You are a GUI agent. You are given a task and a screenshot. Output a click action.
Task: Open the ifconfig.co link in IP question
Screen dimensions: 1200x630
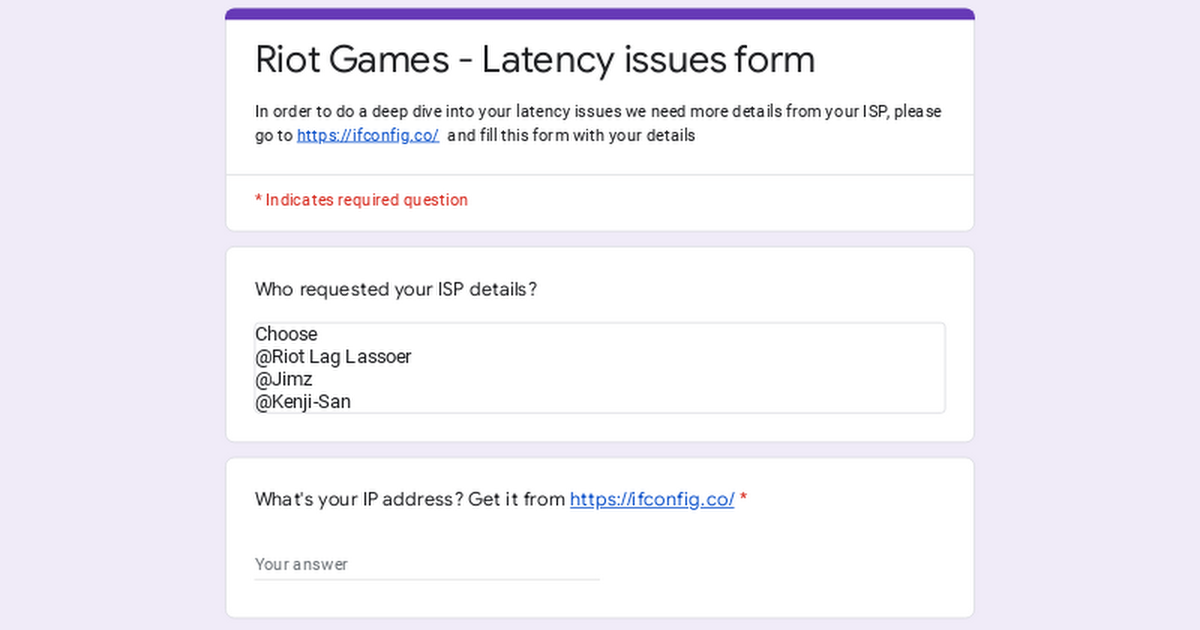[x=652, y=499]
